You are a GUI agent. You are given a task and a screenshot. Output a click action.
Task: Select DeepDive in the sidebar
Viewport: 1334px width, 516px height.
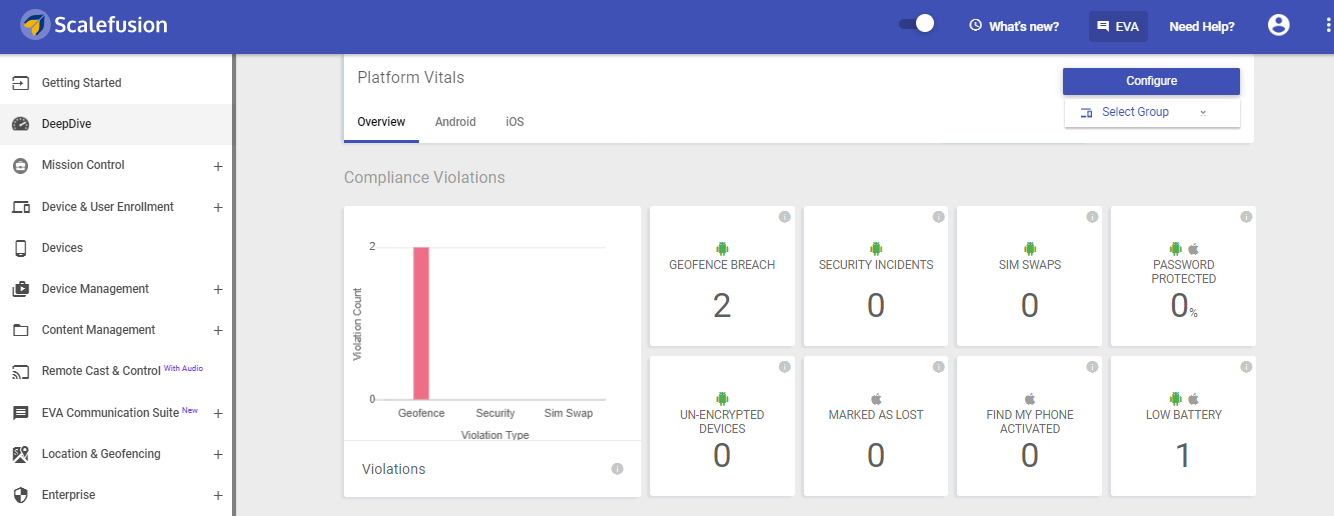coord(116,124)
